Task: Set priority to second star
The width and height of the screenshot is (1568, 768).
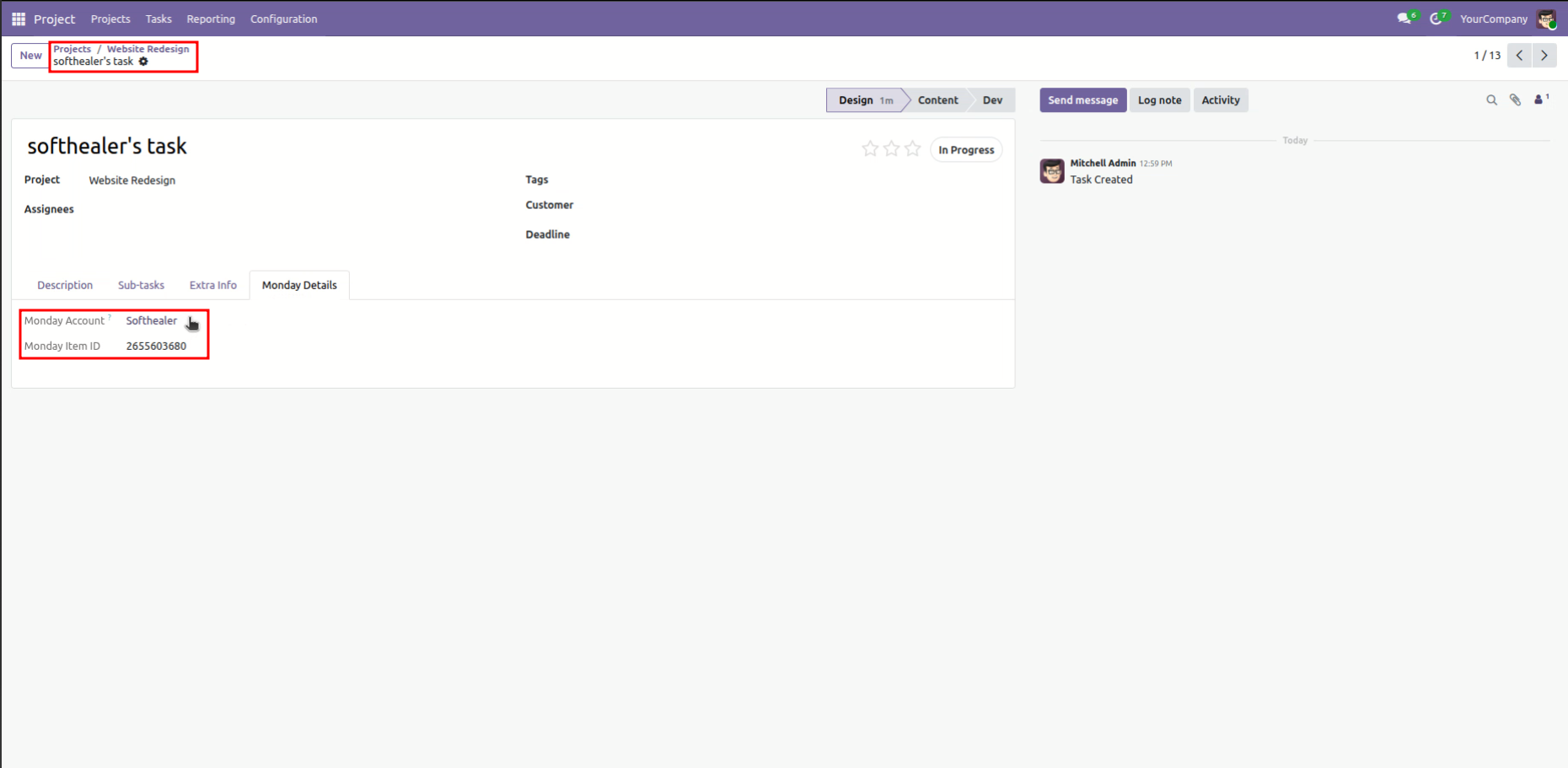Action: (x=891, y=149)
